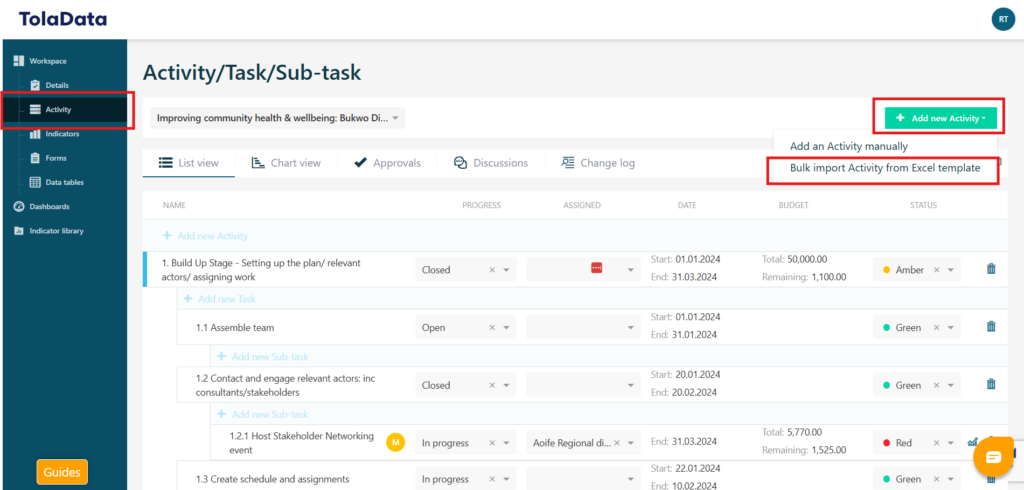Click the yellow M badge on Host Stakeholder event
The height and width of the screenshot is (490, 1024).
click(x=395, y=442)
